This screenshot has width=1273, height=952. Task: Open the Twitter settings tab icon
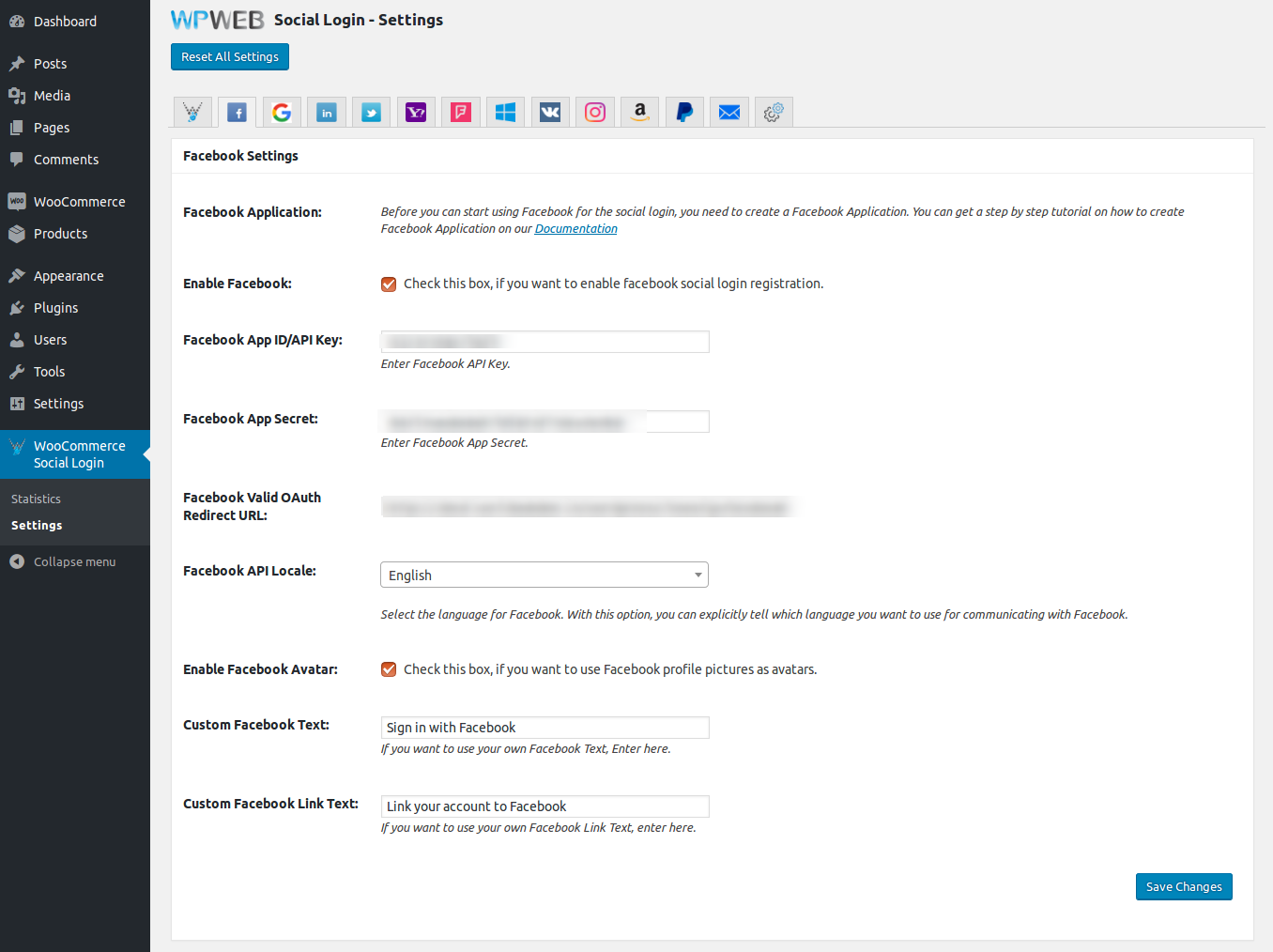(x=371, y=113)
